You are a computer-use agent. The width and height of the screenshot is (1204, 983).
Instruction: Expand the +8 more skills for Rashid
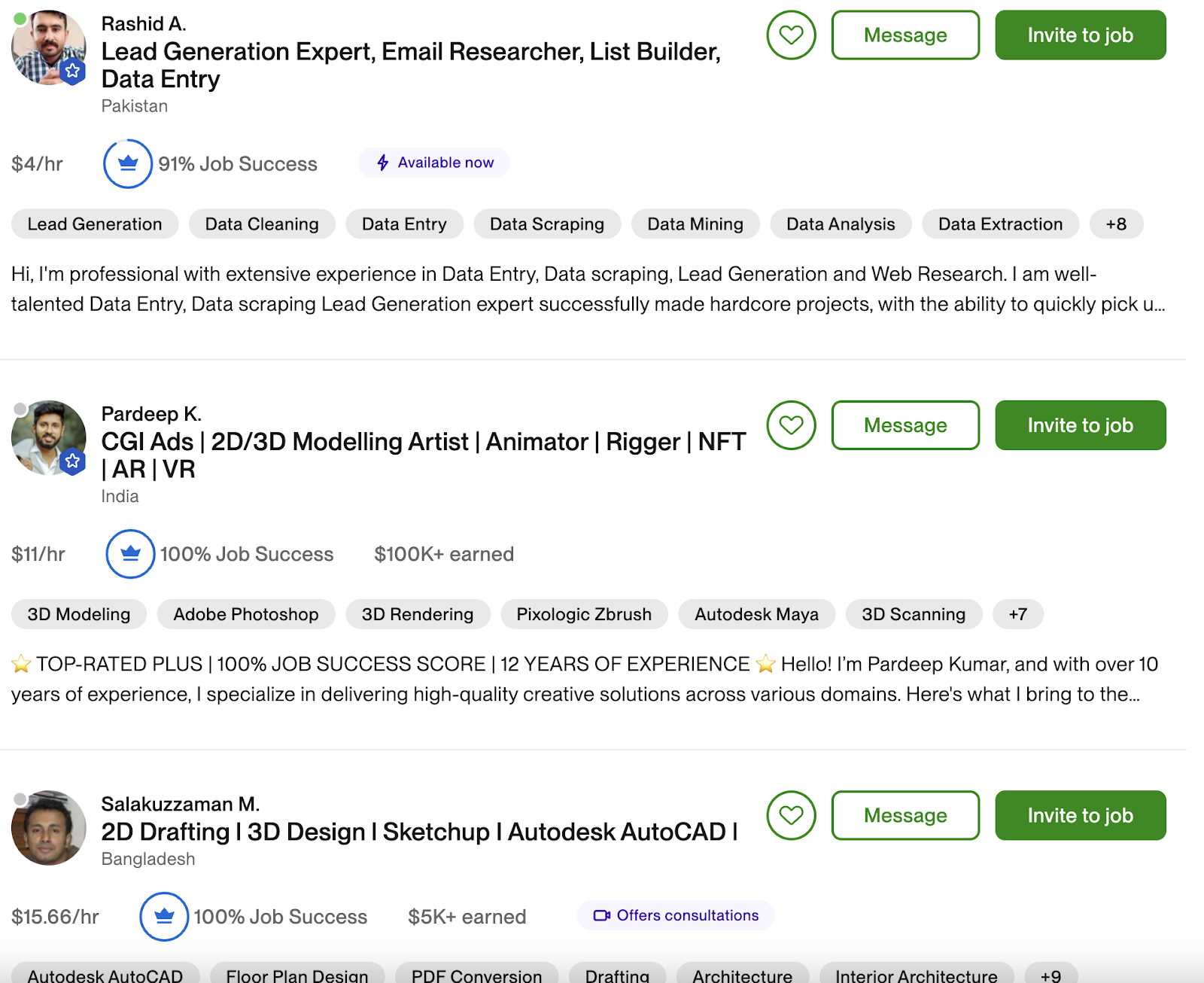coord(1116,224)
